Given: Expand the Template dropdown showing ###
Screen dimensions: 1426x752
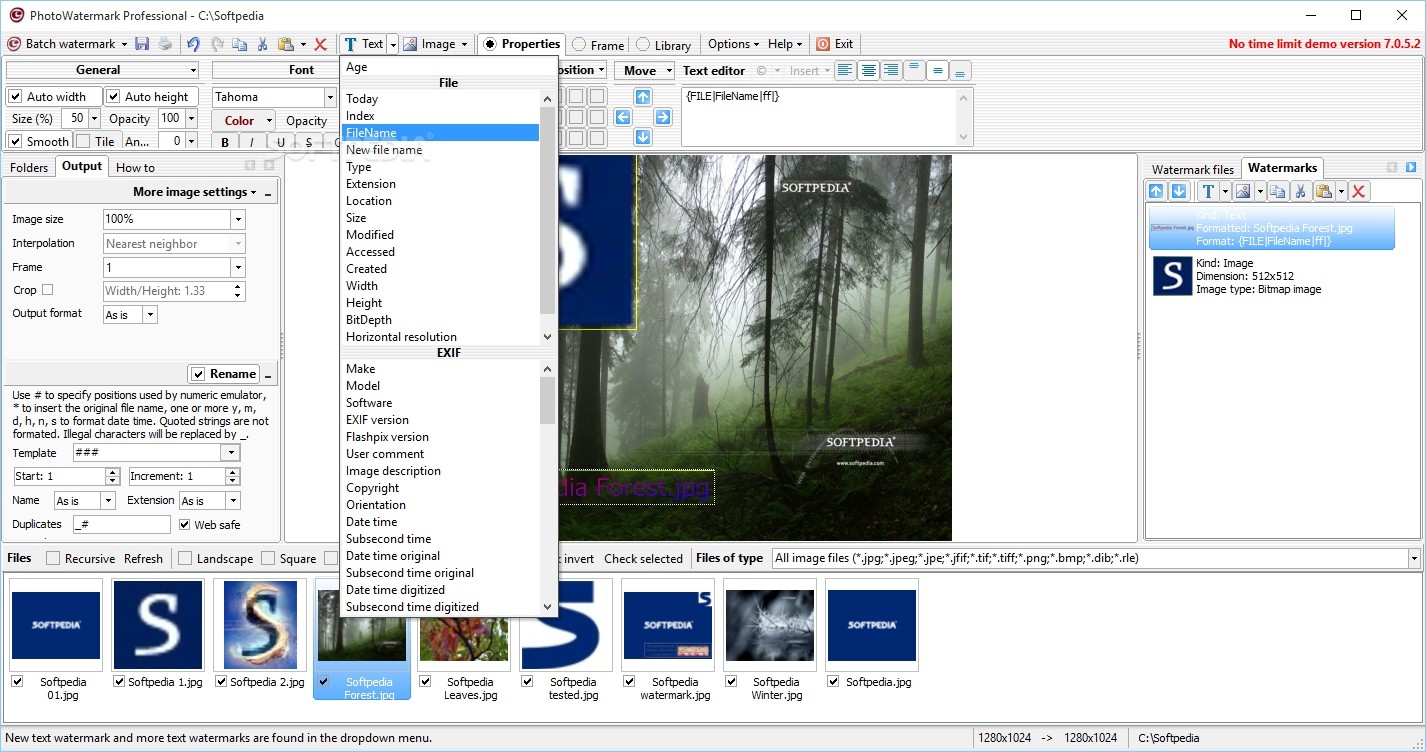Looking at the screenshot, I should (x=231, y=453).
